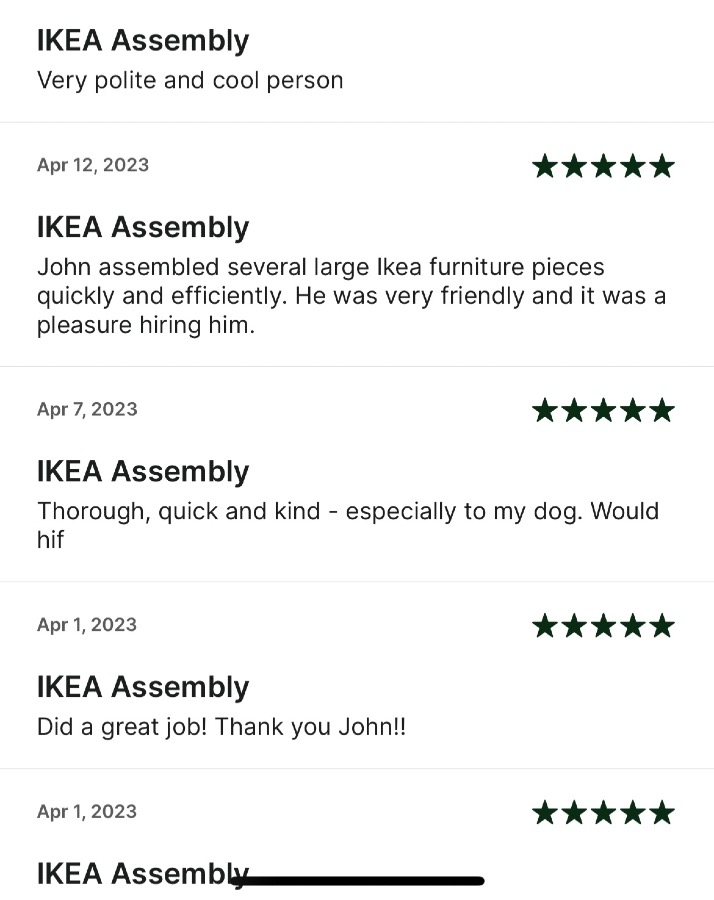This screenshot has width=714, height=900.
Task: Tap the middle star of the Apr 7 review
Action: pyautogui.click(x=603, y=410)
